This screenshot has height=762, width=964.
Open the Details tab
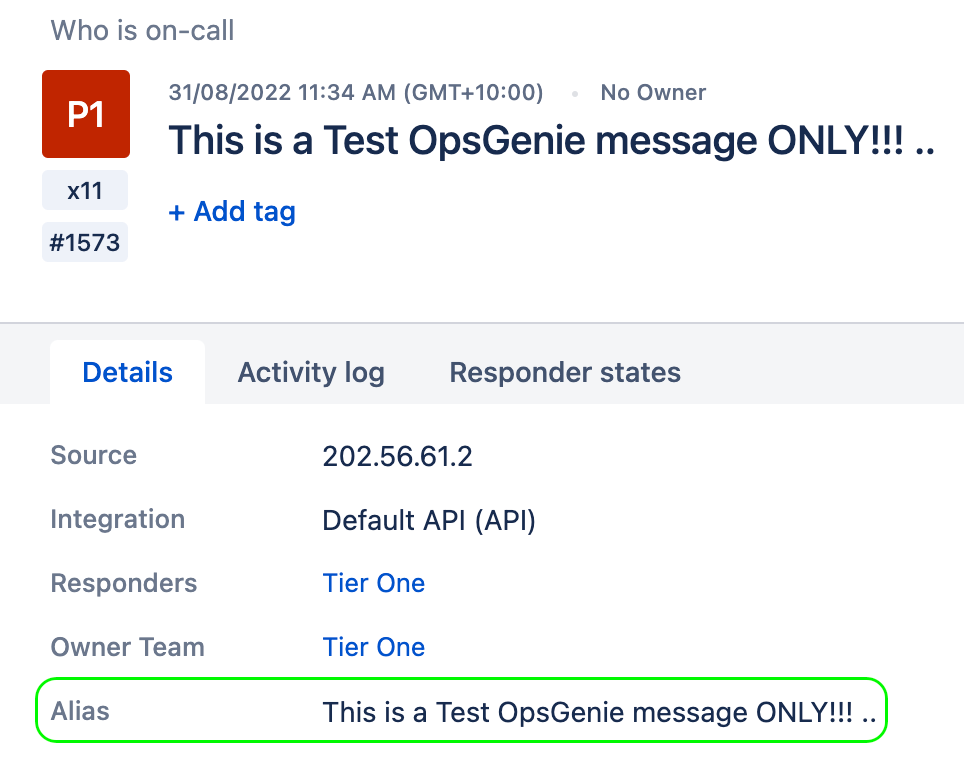click(x=127, y=372)
